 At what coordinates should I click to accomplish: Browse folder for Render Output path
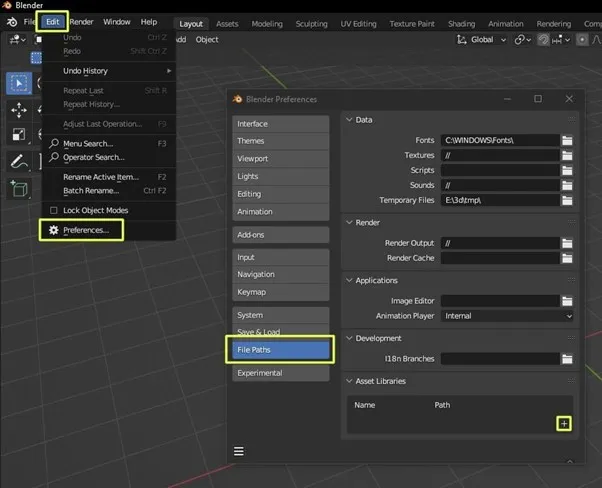pyautogui.click(x=567, y=243)
